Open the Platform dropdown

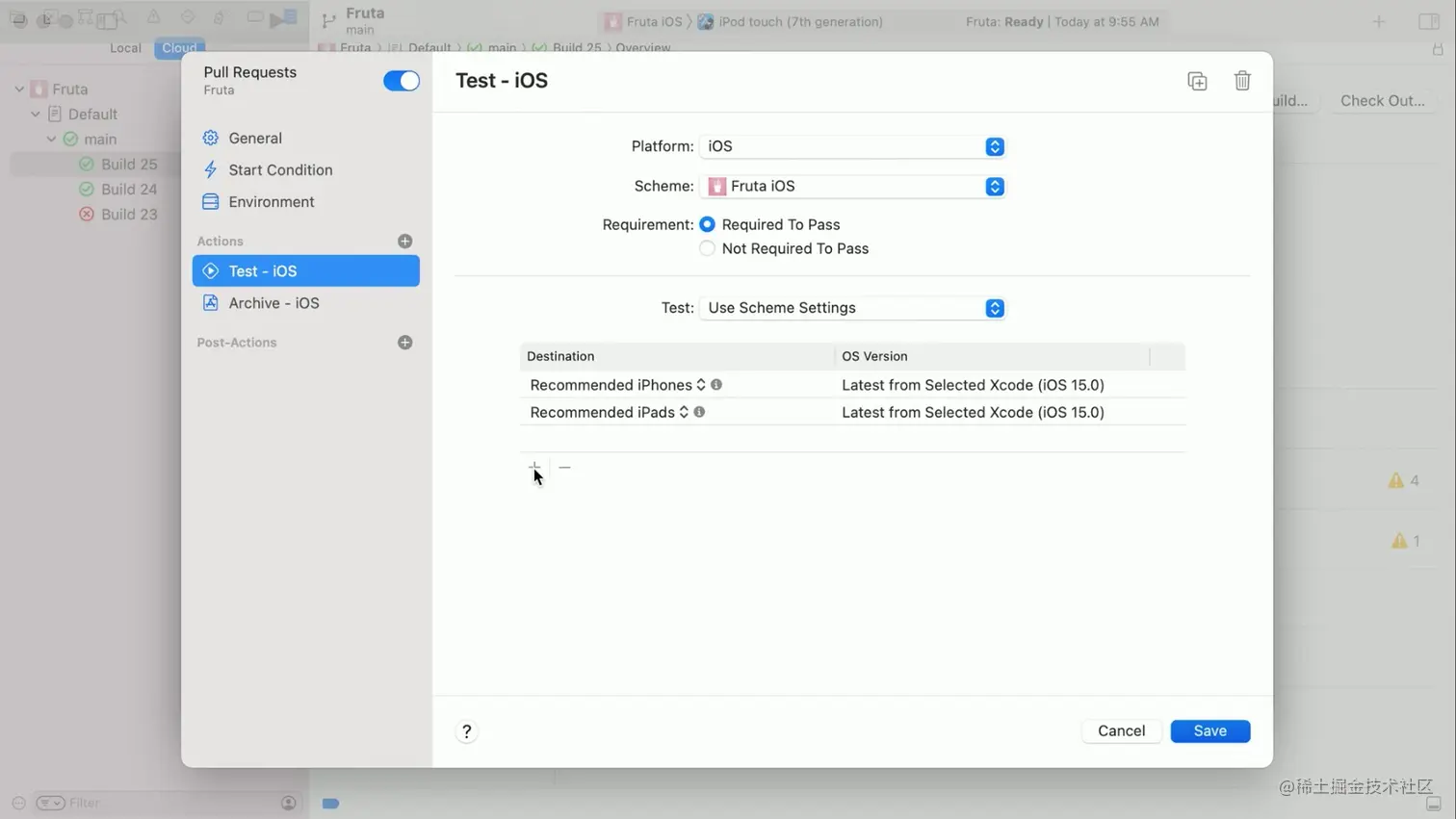(852, 146)
